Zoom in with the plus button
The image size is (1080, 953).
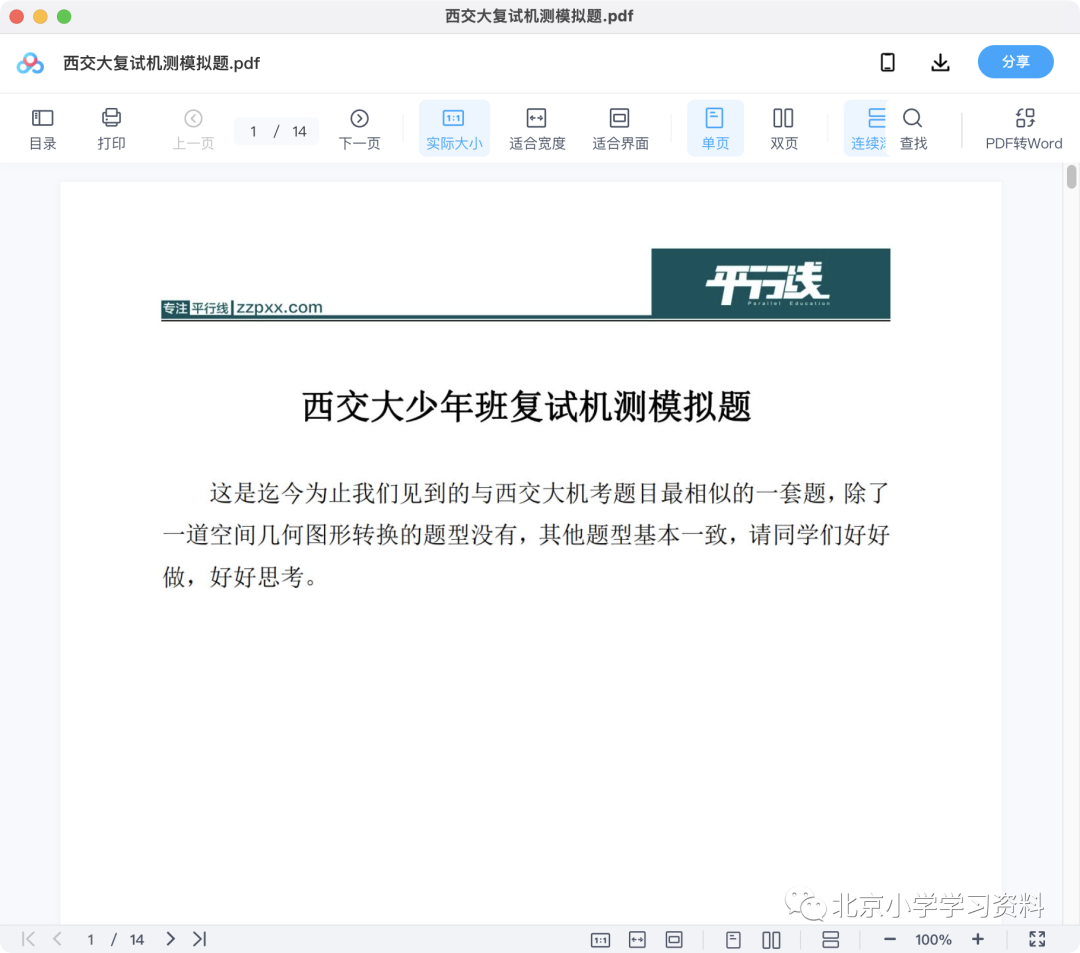click(978, 939)
